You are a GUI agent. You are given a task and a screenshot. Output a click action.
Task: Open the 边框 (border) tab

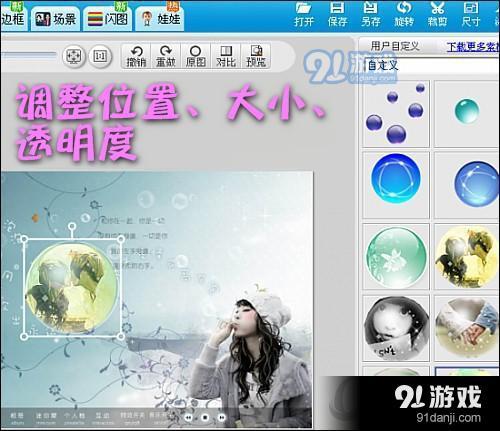pyautogui.click(x=13, y=18)
